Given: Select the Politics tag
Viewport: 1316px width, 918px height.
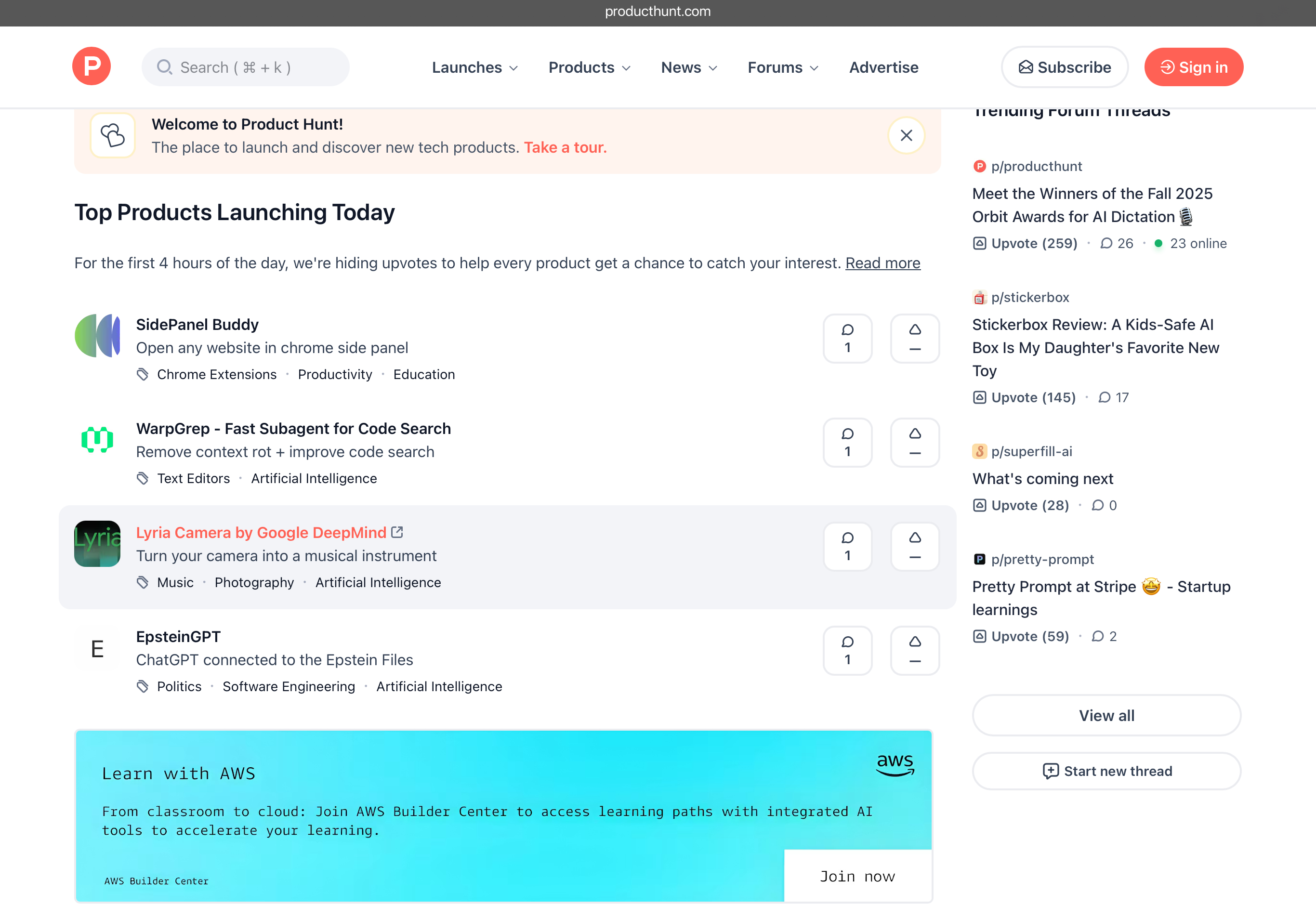Looking at the screenshot, I should tap(179, 686).
